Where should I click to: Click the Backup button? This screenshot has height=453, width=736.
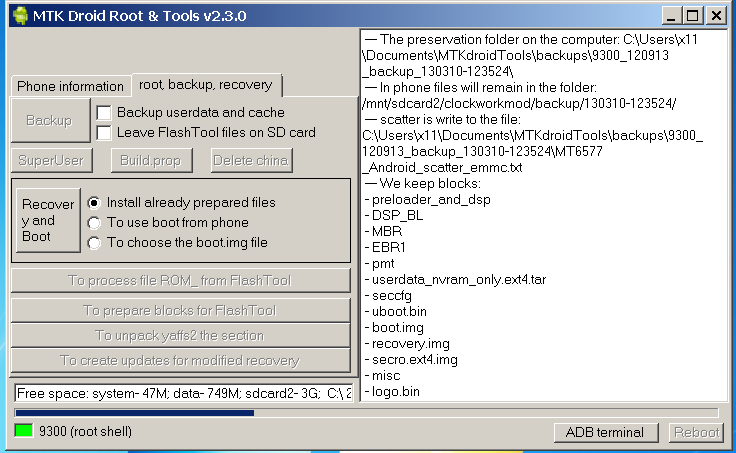click(50, 120)
